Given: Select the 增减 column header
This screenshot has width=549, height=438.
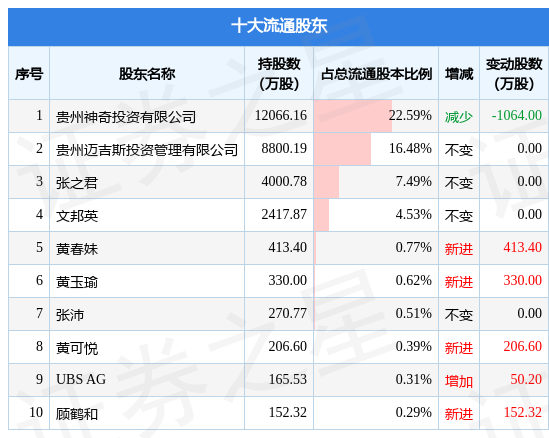Looking at the screenshot, I should (x=459, y=74).
